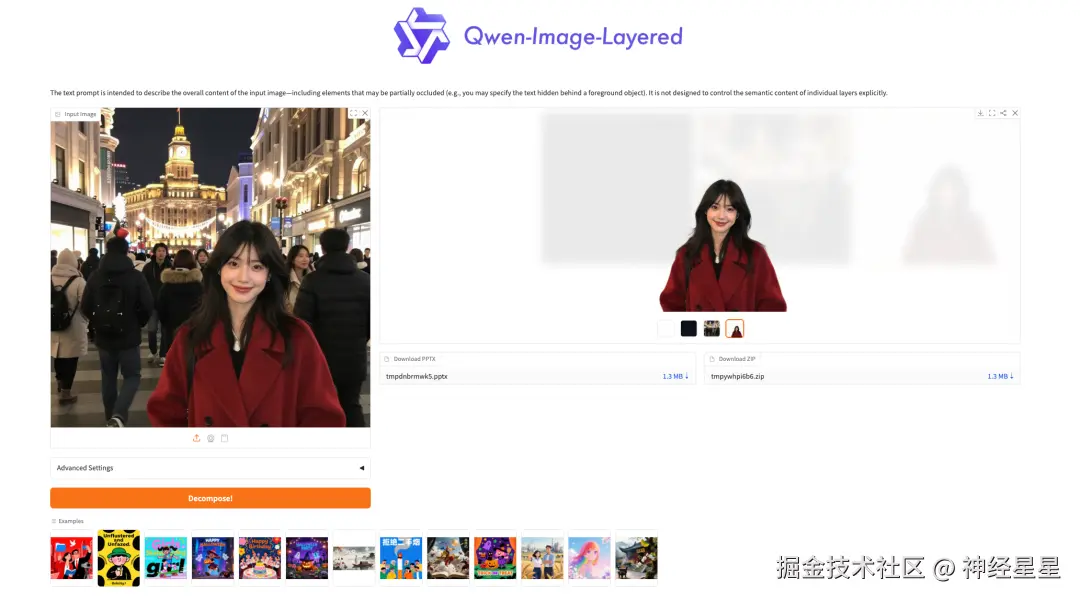Image resolution: width=1080 pixels, height=600 pixels.
Task: Click the tmpdnbrmwk5.pptx file name
Action: point(417,376)
